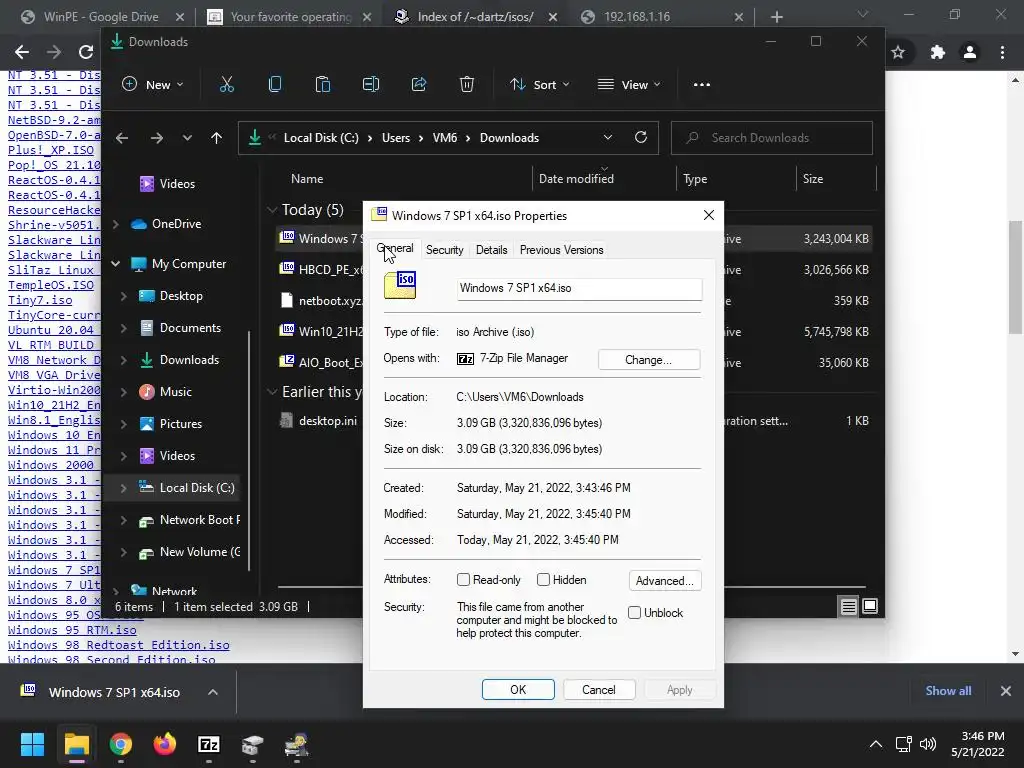Open Chrome profile avatar icon
The image size is (1024, 768).
(x=970, y=52)
